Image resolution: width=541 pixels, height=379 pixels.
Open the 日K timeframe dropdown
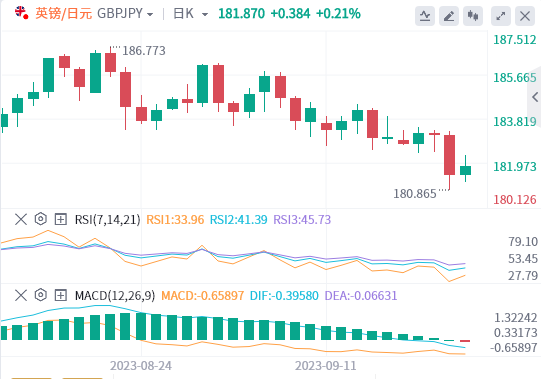click(x=191, y=14)
